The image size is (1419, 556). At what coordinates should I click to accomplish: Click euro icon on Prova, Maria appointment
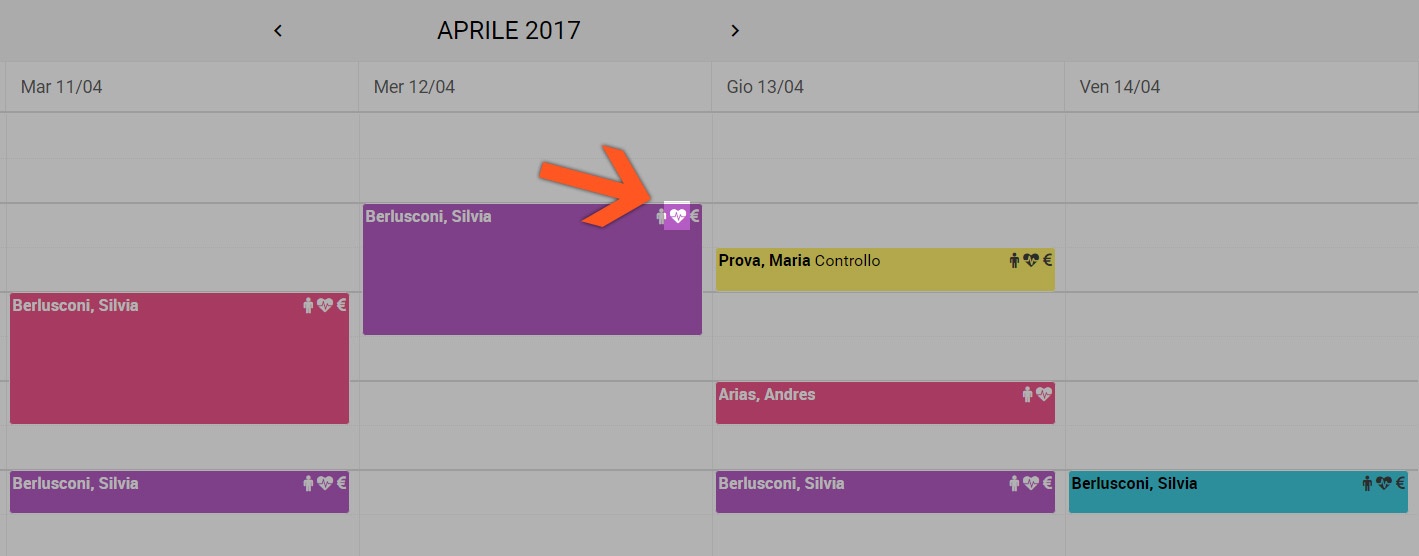tap(1048, 260)
